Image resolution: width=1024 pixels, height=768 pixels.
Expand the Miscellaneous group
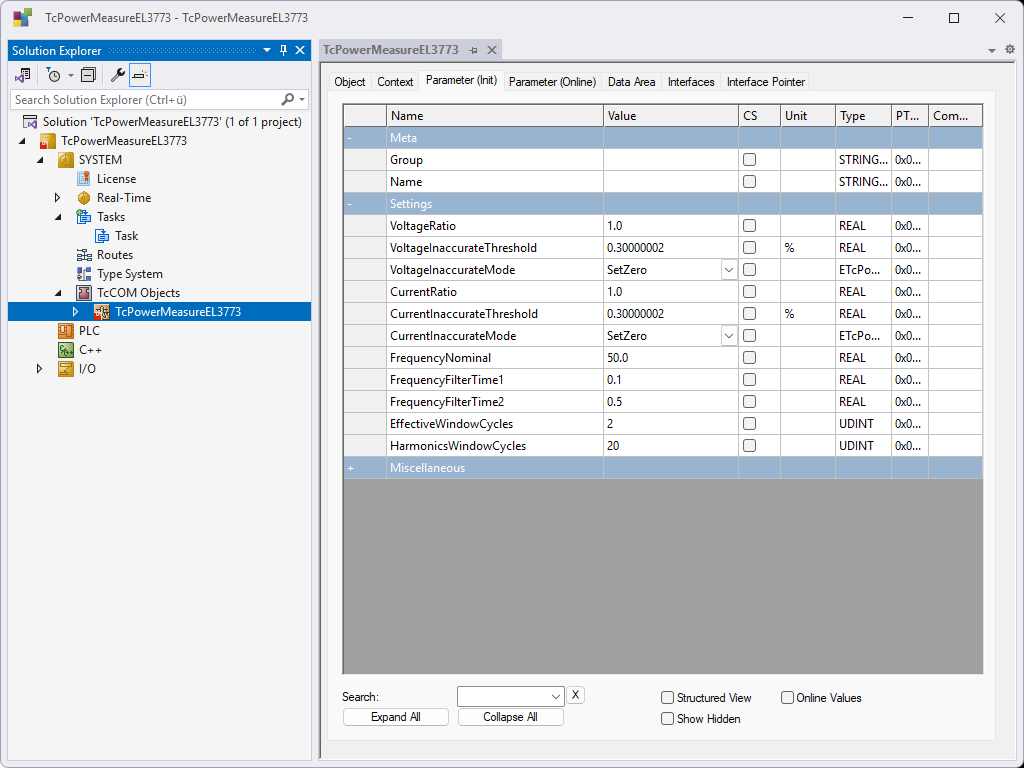(351, 468)
